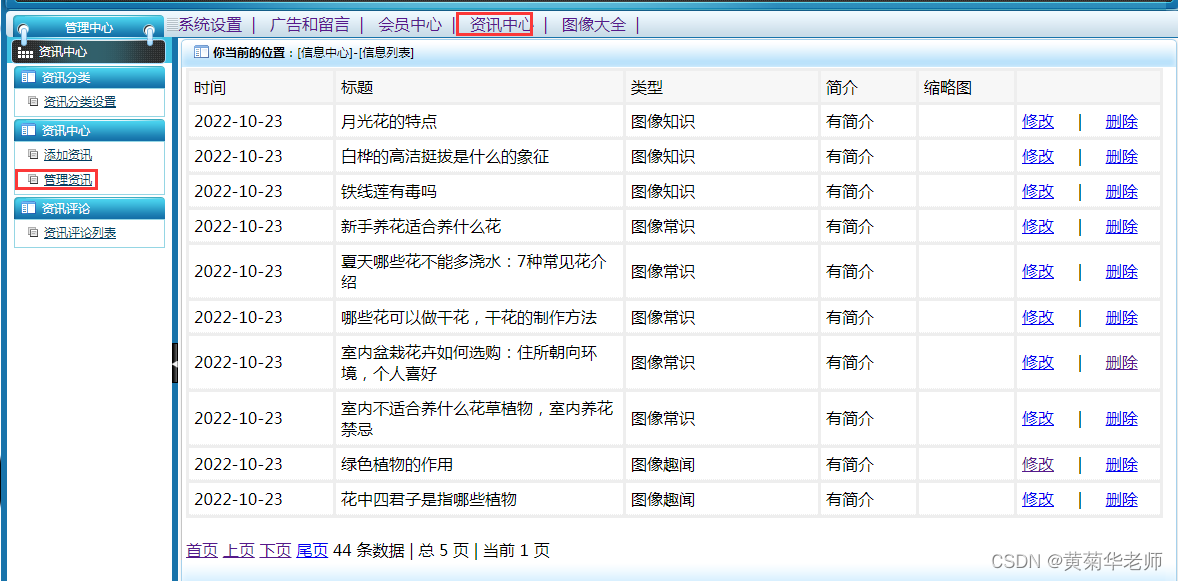Click the location icon before 你当前的位置
Viewport: 1178px width, 581px height.
point(201,52)
